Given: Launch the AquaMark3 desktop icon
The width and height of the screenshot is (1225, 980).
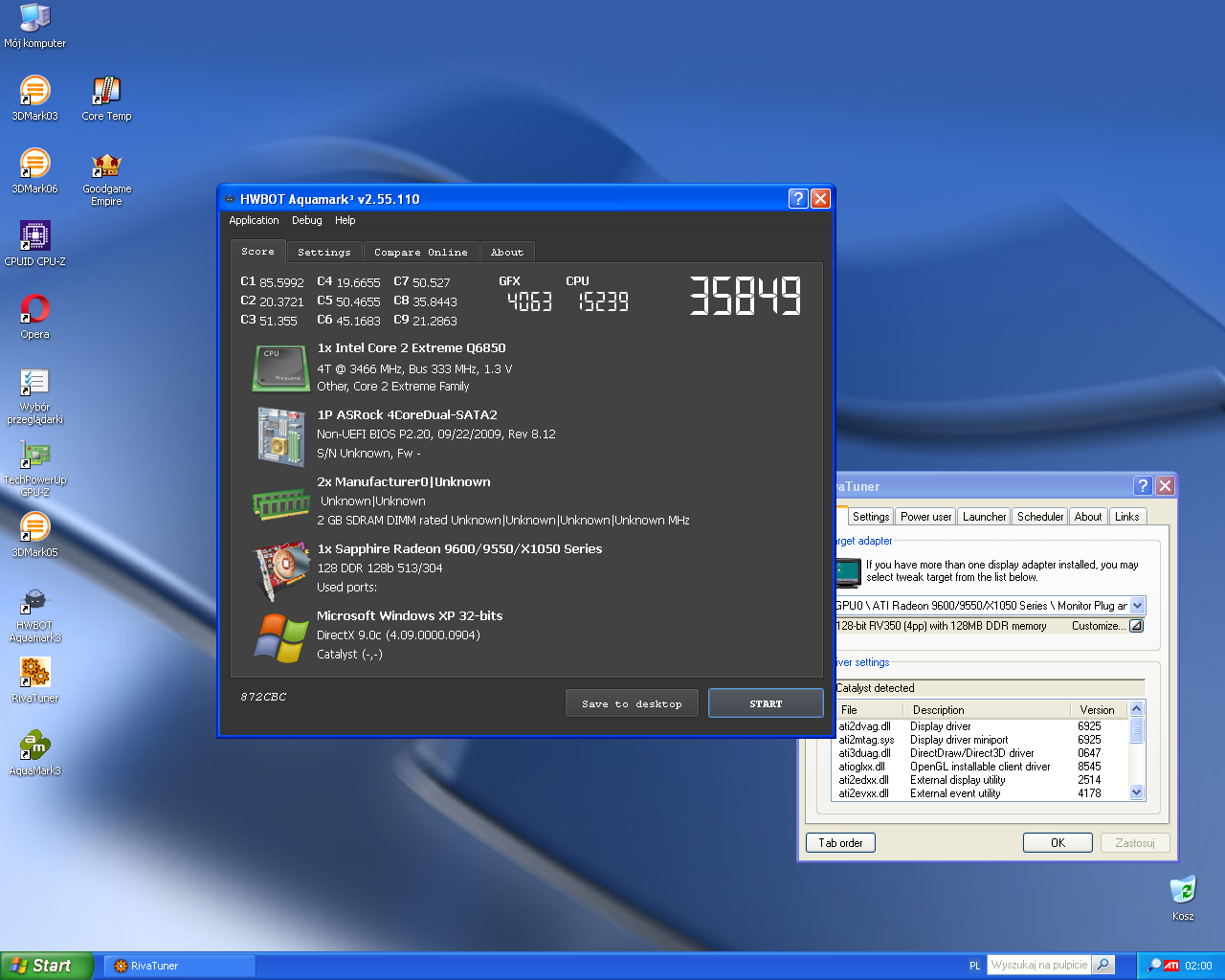Looking at the screenshot, I should [x=34, y=753].
